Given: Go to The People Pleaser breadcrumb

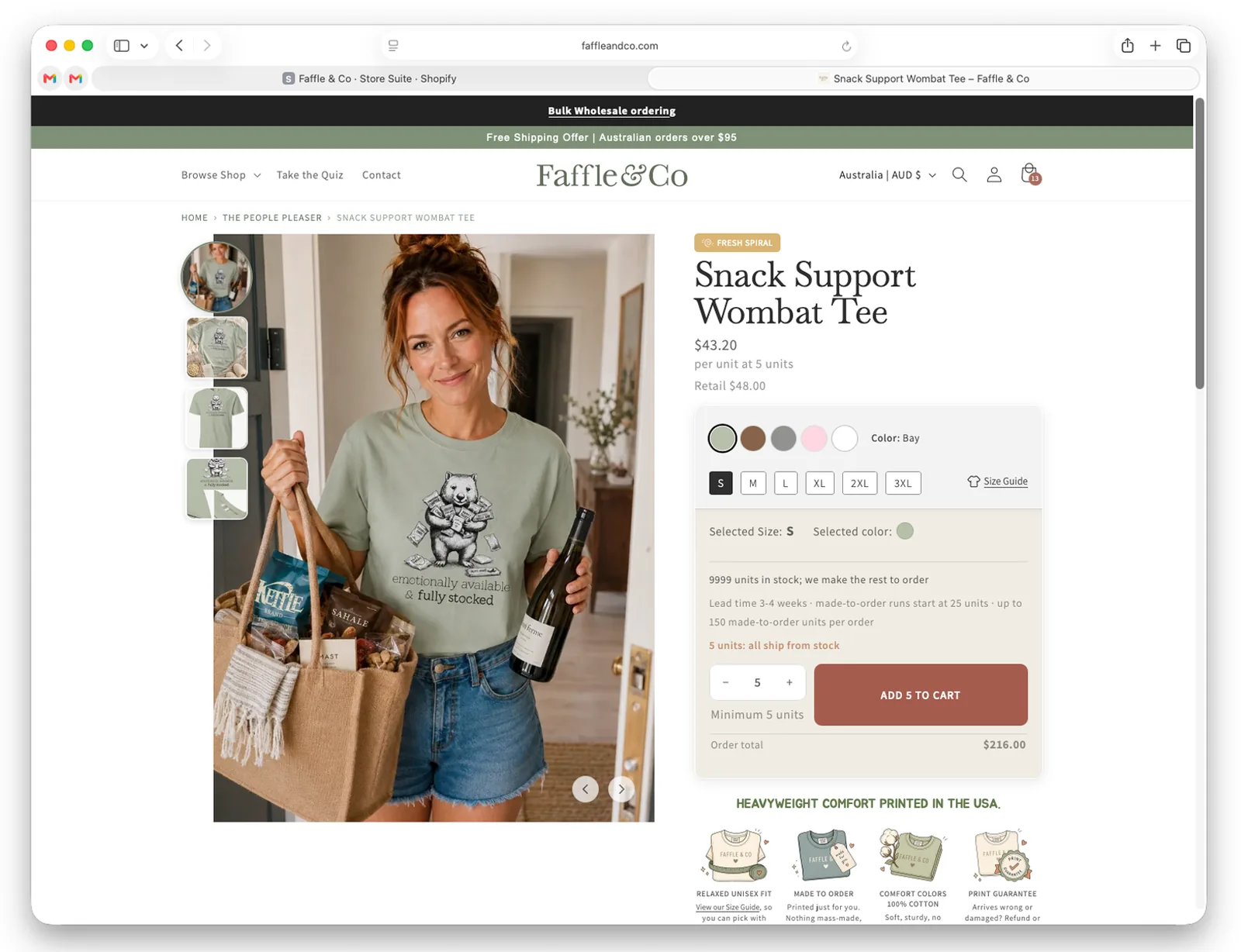Looking at the screenshot, I should click(x=272, y=218).
